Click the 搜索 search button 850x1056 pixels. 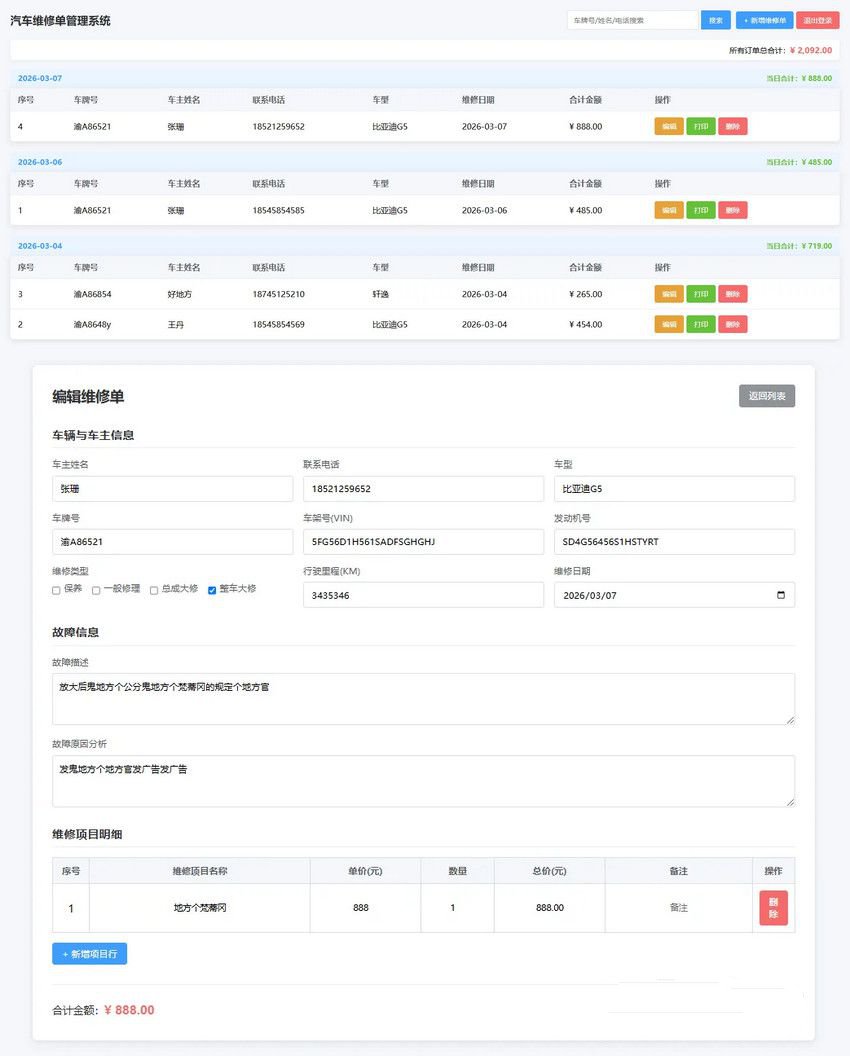click(715, 19)
